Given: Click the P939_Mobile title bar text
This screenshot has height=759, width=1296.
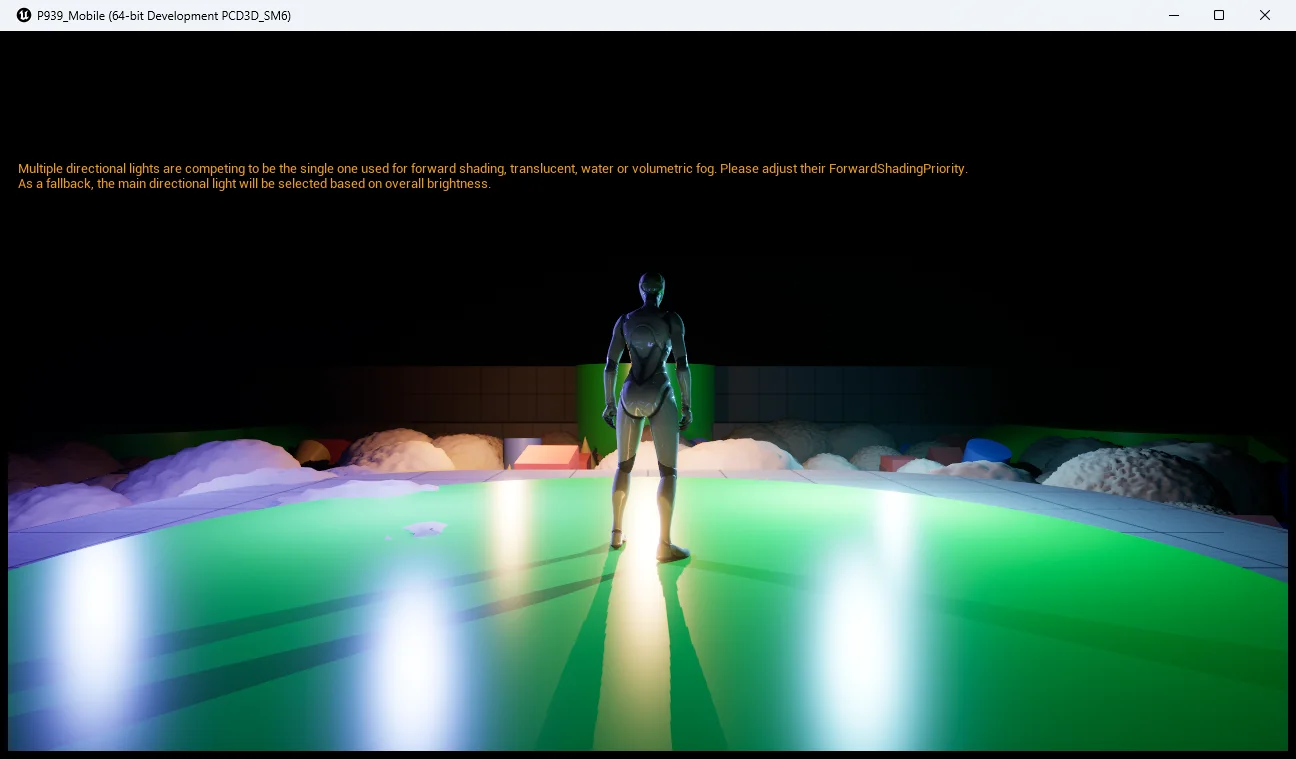Looking at the screenshot, I should pos(164,15).
